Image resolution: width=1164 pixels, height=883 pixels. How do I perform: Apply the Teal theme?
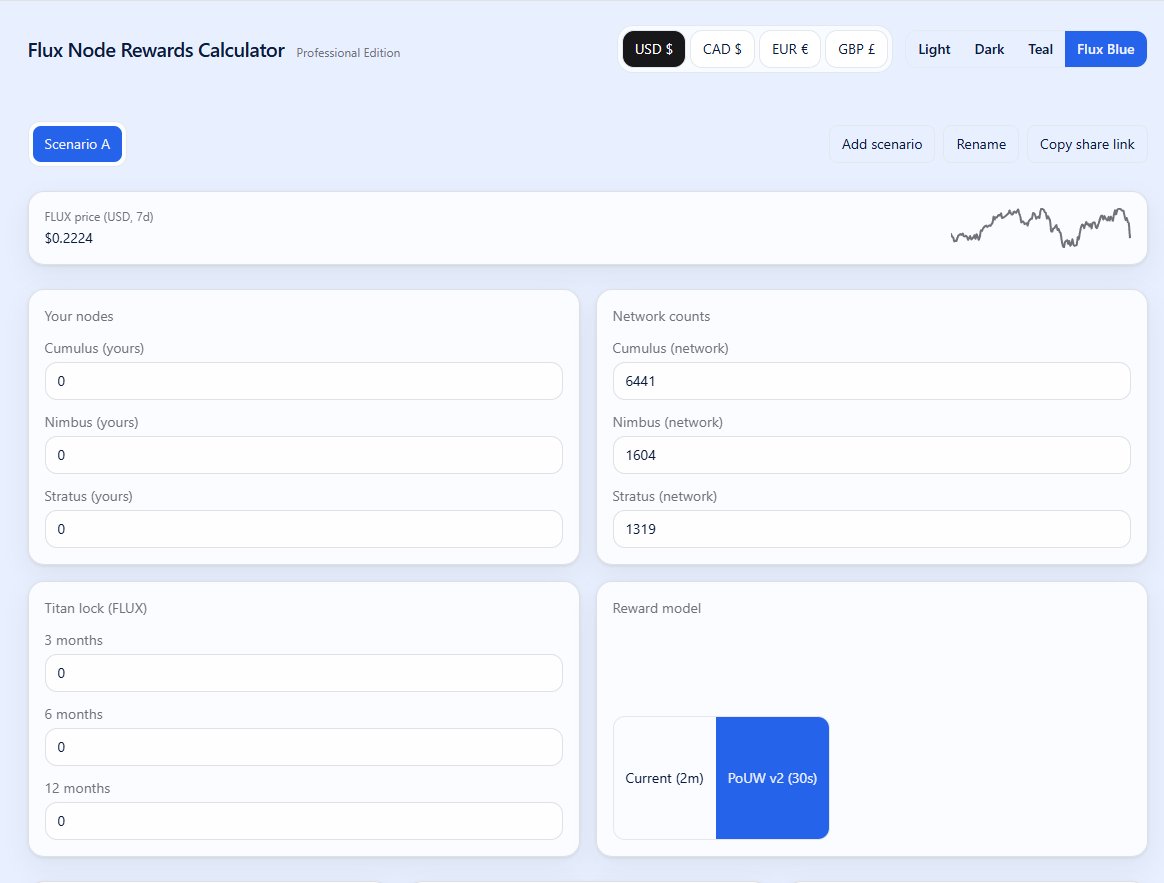(1040, 49)
